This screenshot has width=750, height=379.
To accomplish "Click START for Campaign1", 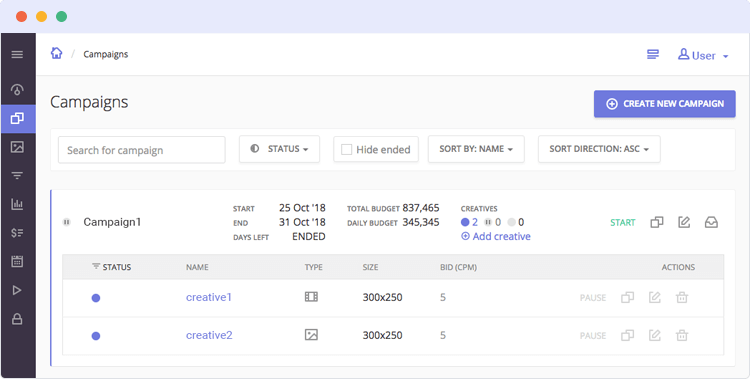I will [622, 223].
